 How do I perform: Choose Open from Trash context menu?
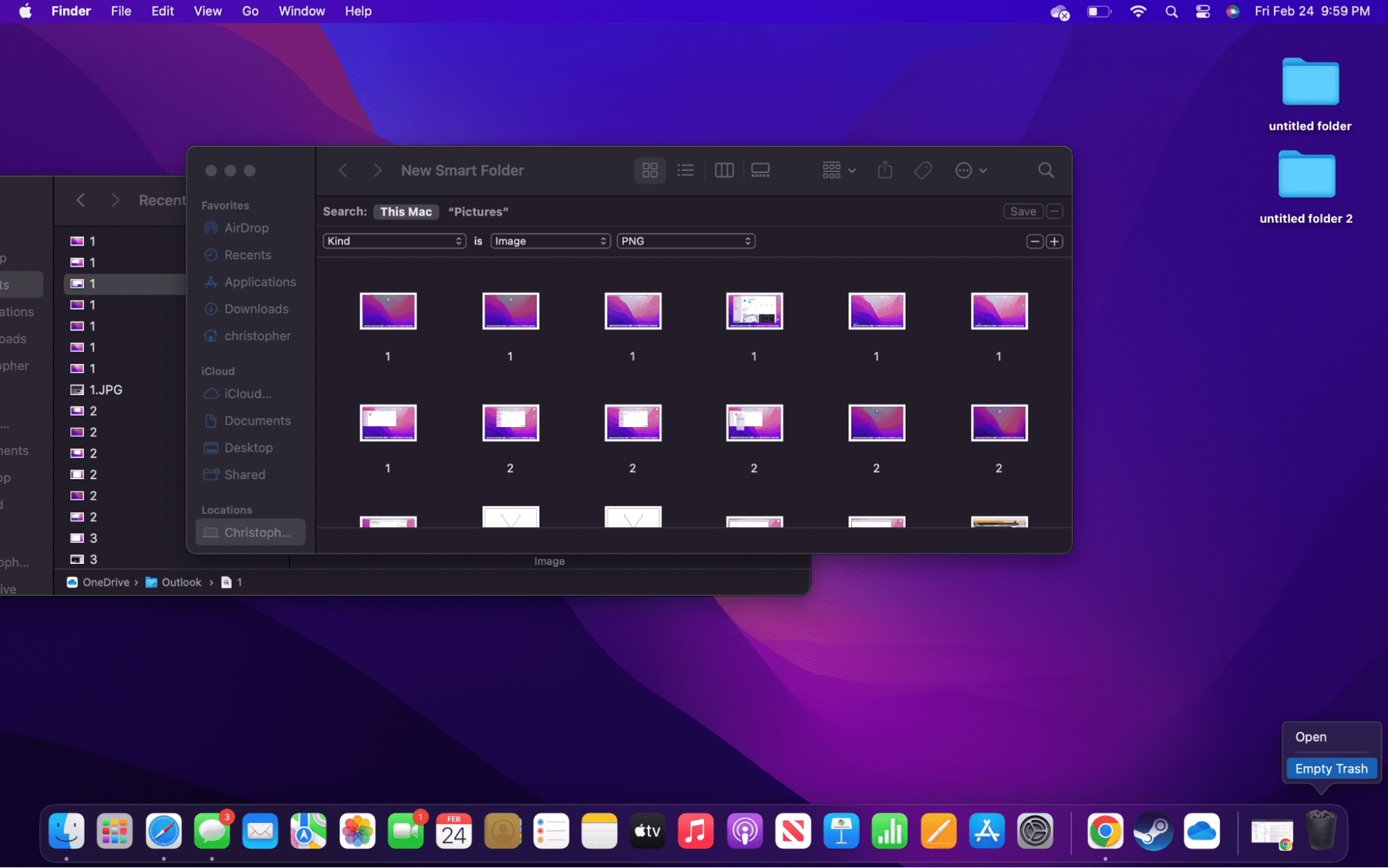(1310, 737)
